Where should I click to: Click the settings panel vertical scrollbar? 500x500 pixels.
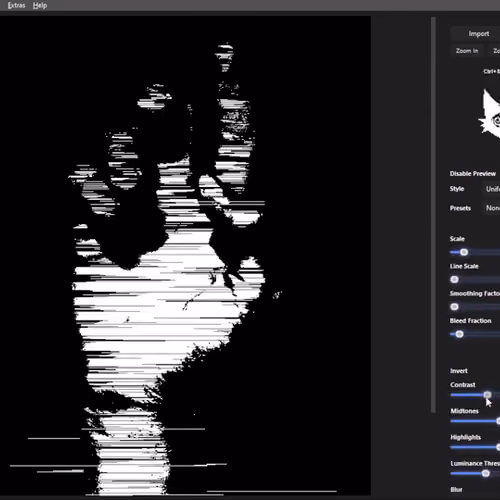[433, 215]
